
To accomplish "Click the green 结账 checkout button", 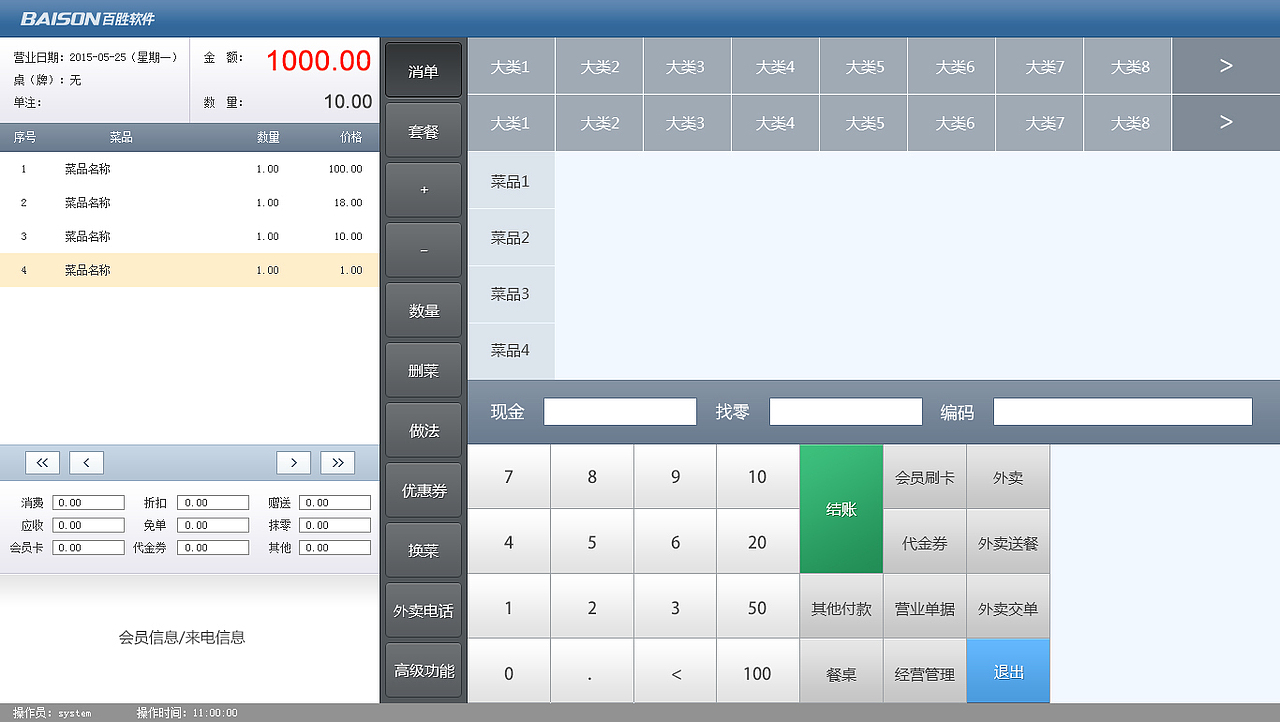I will pos(841,509).
